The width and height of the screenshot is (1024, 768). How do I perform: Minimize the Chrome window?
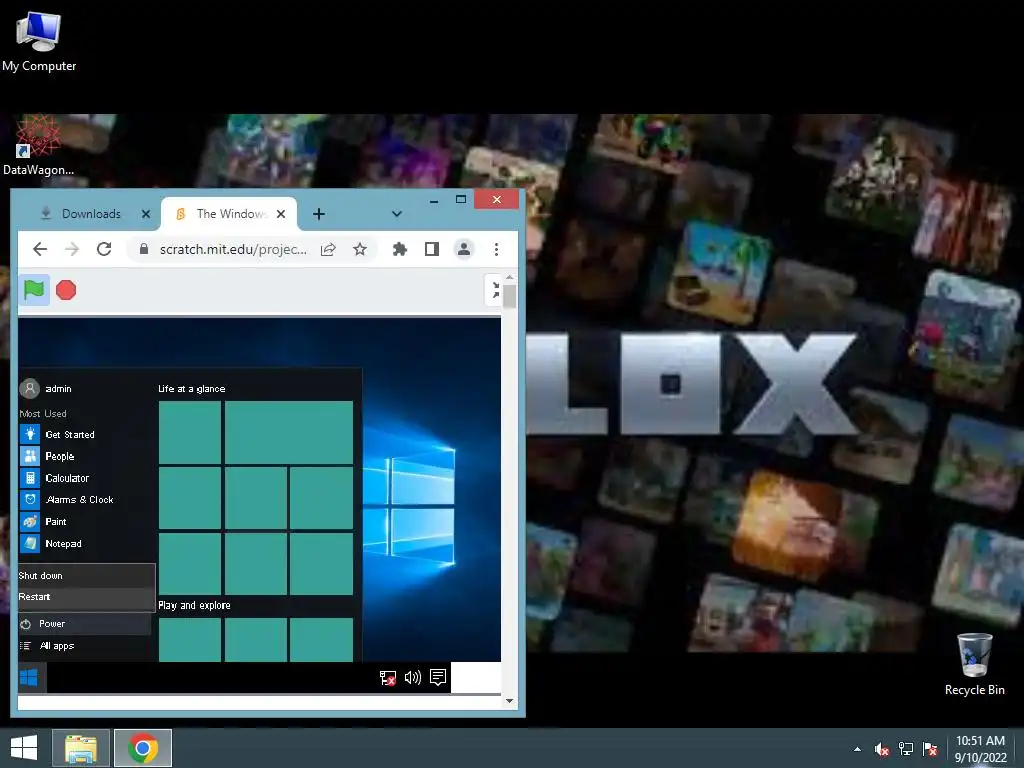click(x=434, y=200)
